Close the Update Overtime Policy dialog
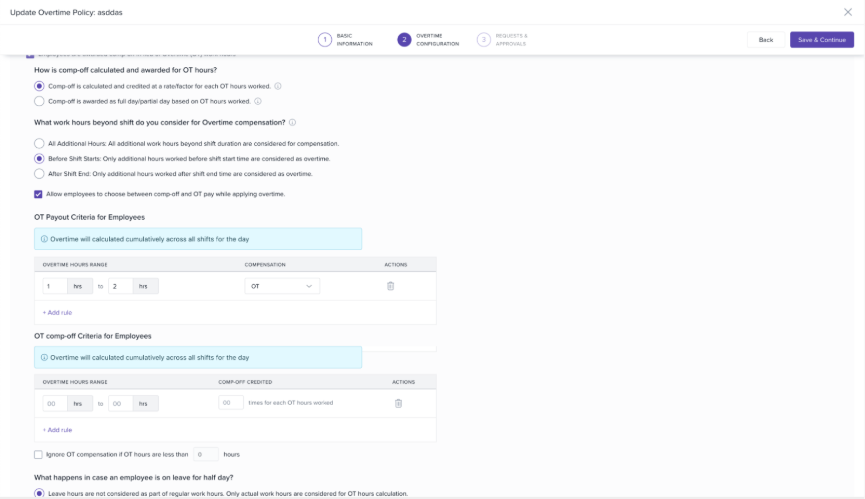This screenshot has height=499, width=865. click(x=848, y=12)
